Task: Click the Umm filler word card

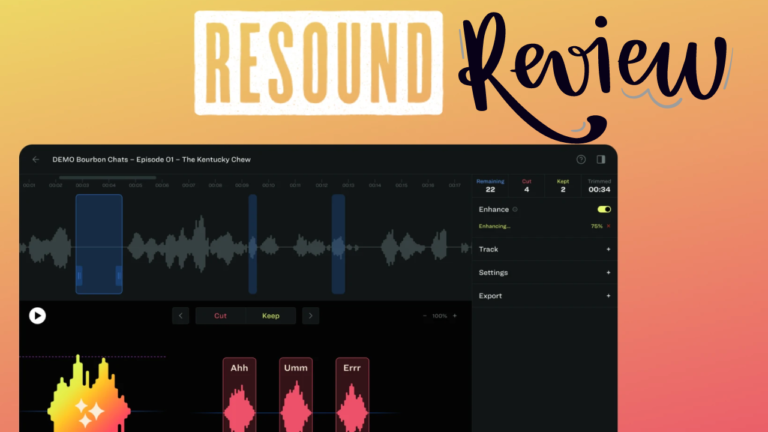Action: pos(296,395)
